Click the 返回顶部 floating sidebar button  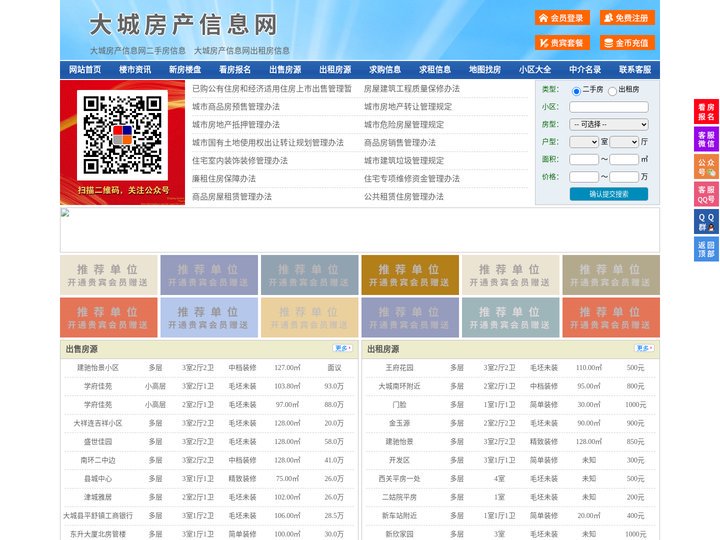click(706, 249)
